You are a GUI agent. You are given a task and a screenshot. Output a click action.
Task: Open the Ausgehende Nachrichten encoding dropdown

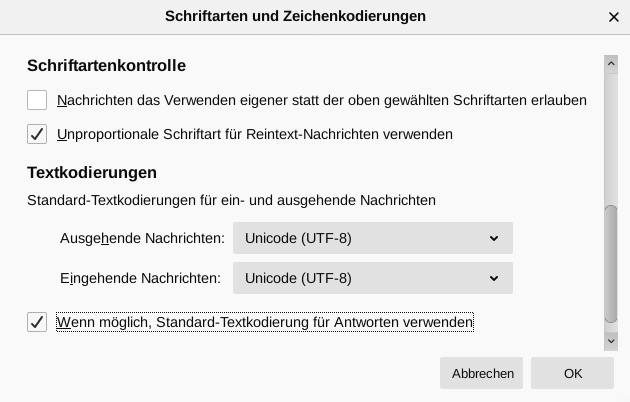coord(372,239)
